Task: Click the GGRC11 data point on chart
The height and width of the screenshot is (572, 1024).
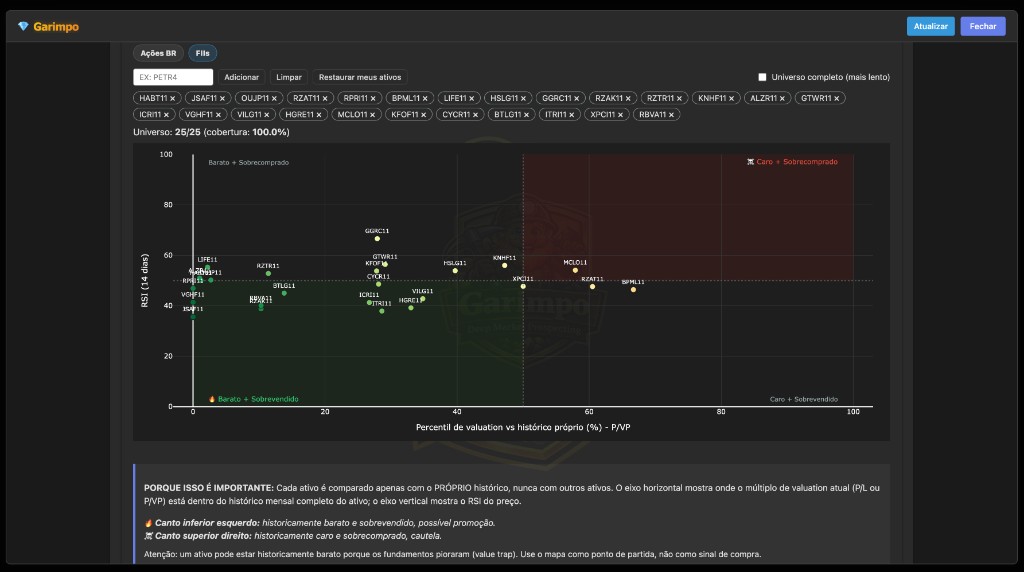Action: (377, 239)
